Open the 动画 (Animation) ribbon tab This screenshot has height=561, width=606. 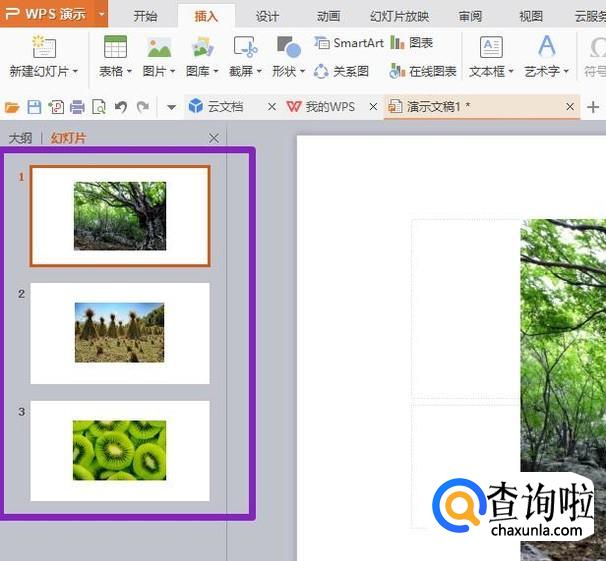click(x=328, y=16)
